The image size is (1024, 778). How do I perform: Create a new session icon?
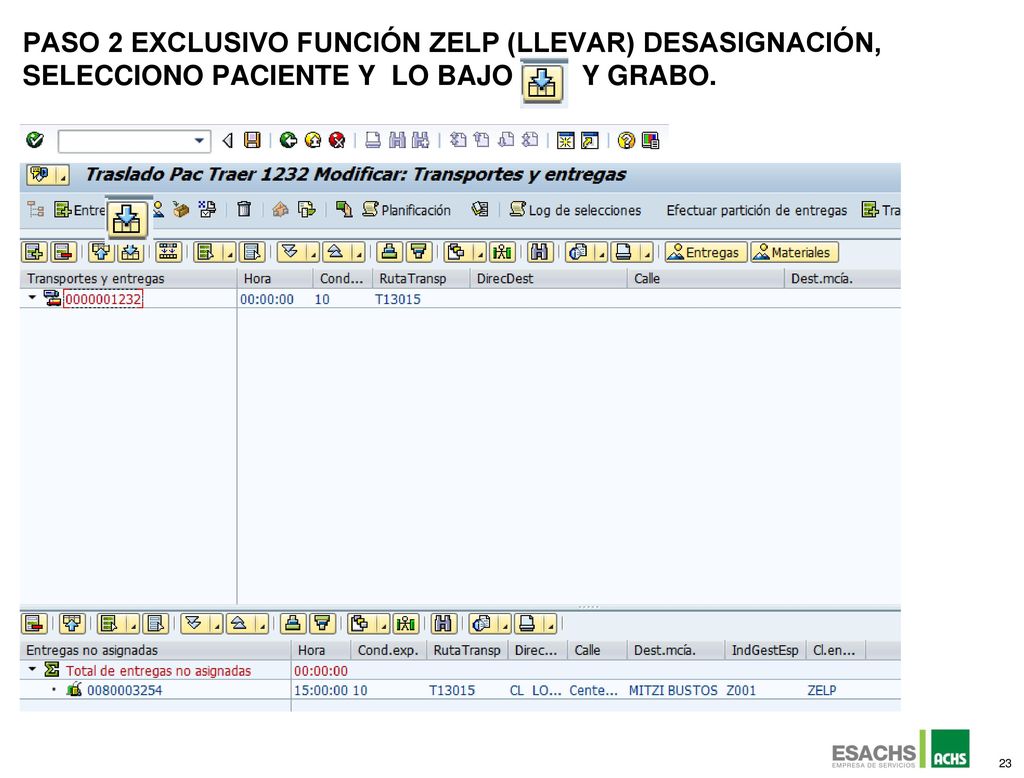(x=566, y=140)
